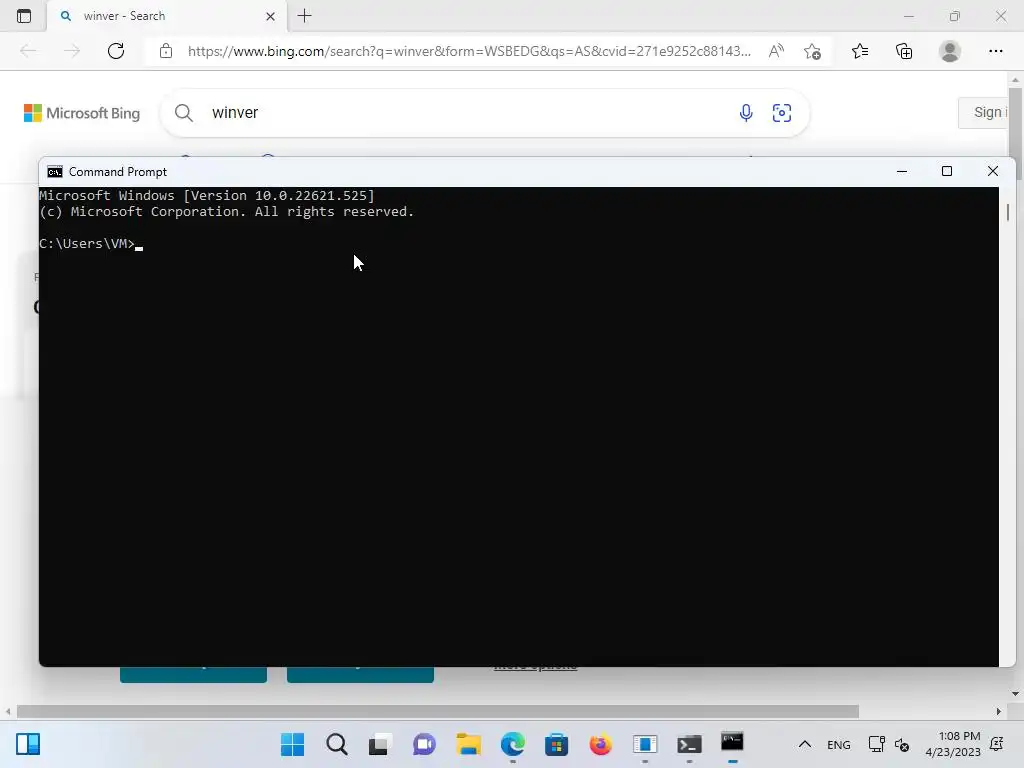This screenshot has width=1024, height=768.
Task: Click the Command Prompt vertical scrollbar thumb
Action: tap(1008, 212)
